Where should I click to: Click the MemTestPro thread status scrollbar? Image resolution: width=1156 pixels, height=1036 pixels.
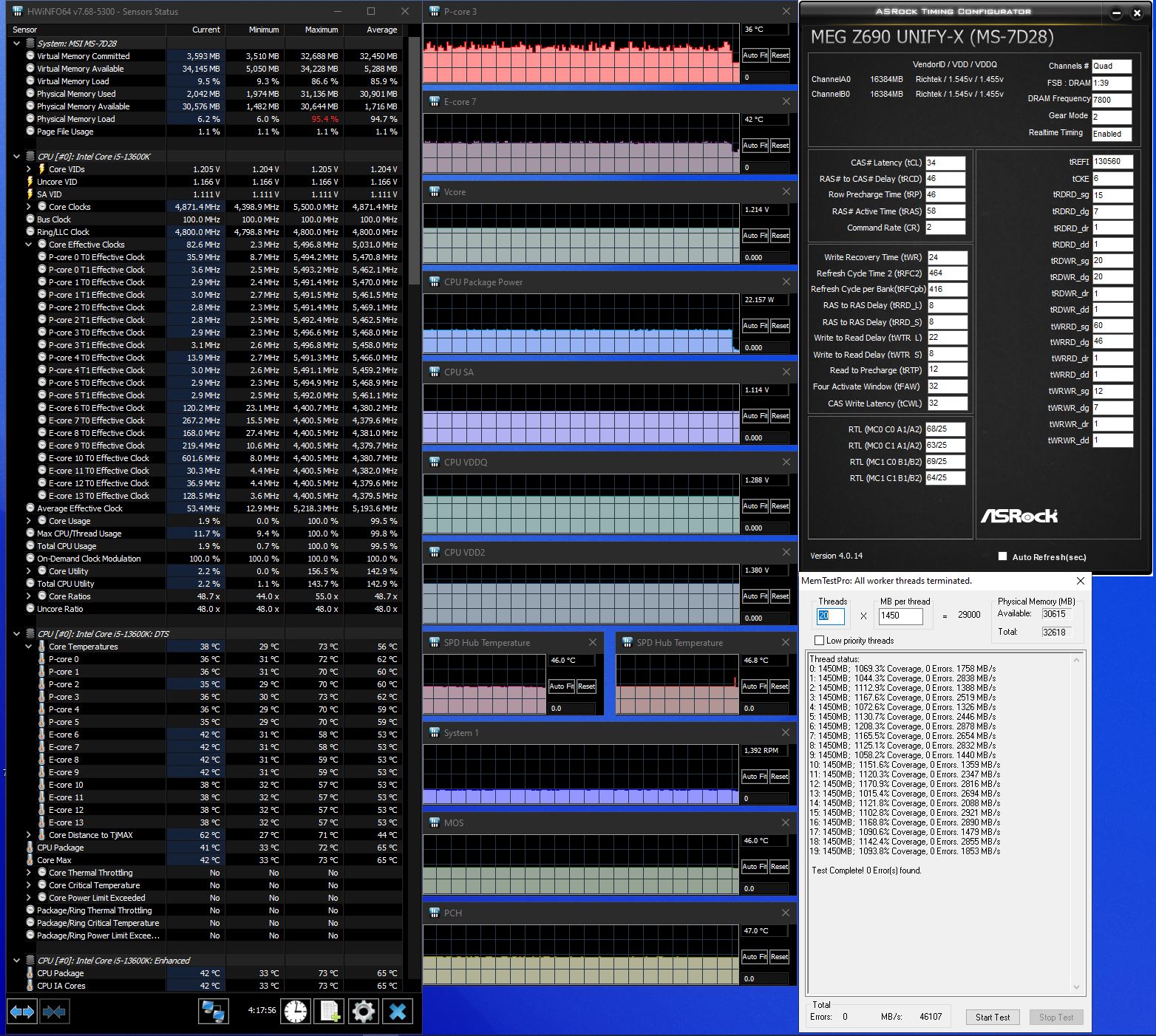tap(1076, 822)
